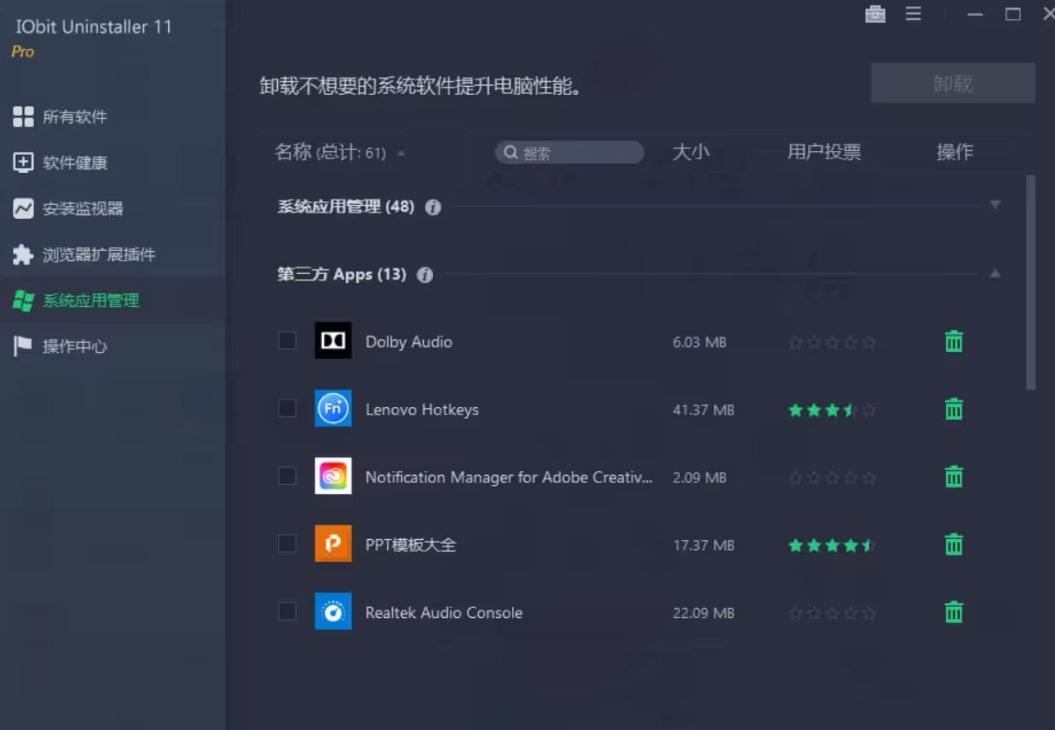Sort list by 用户投票 column
Screen dimensions: 1055x730
point(824,152)
